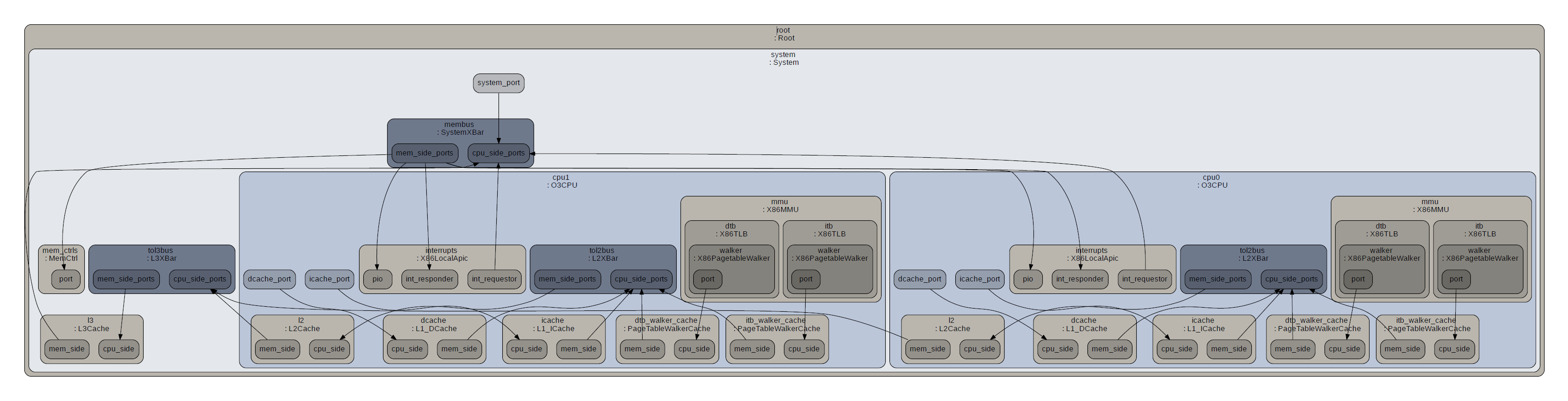Click the system_port node
This screenshot has width=1568, height=401.
[499, 83]
